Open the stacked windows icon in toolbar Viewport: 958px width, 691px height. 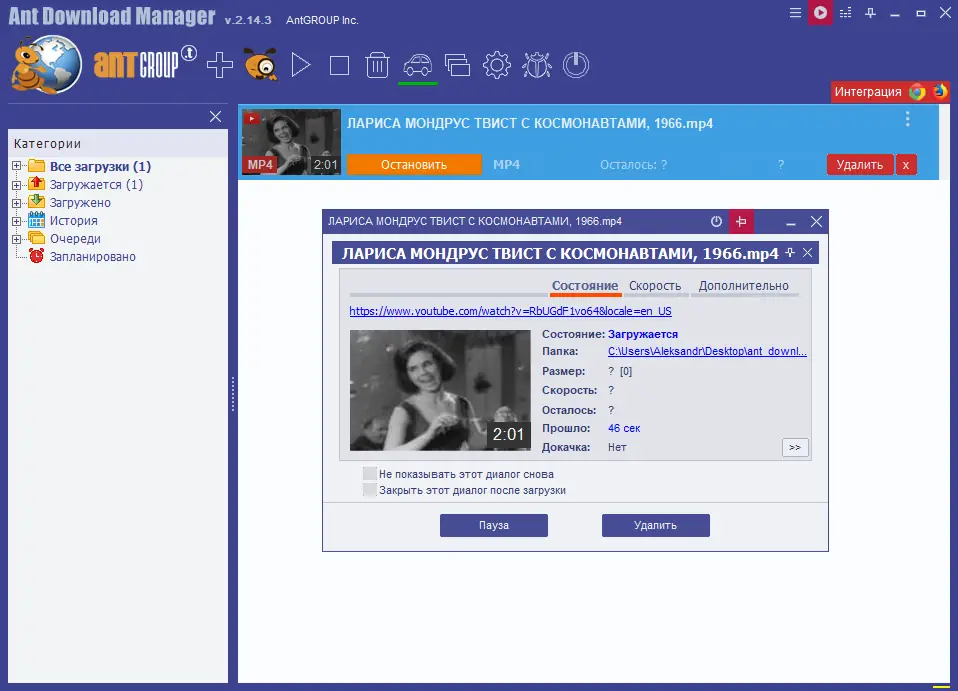(x=457, y=65)
